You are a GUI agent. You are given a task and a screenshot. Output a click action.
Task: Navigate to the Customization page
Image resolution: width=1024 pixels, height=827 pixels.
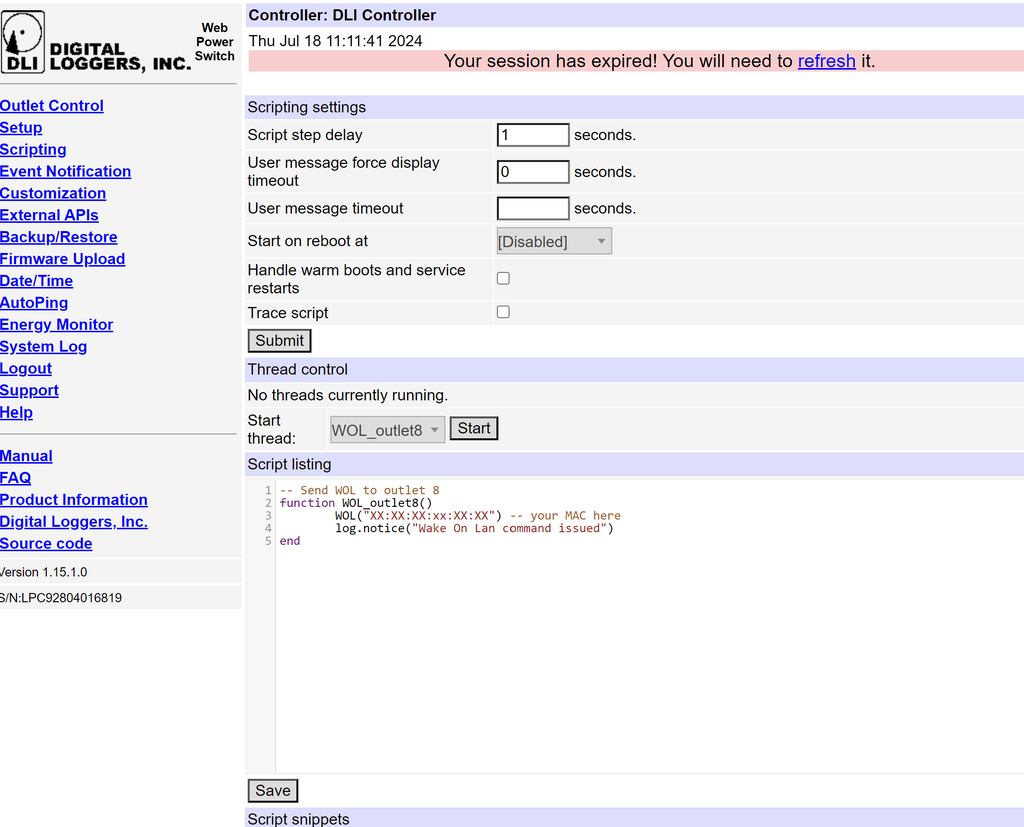(x=53, y=193)
